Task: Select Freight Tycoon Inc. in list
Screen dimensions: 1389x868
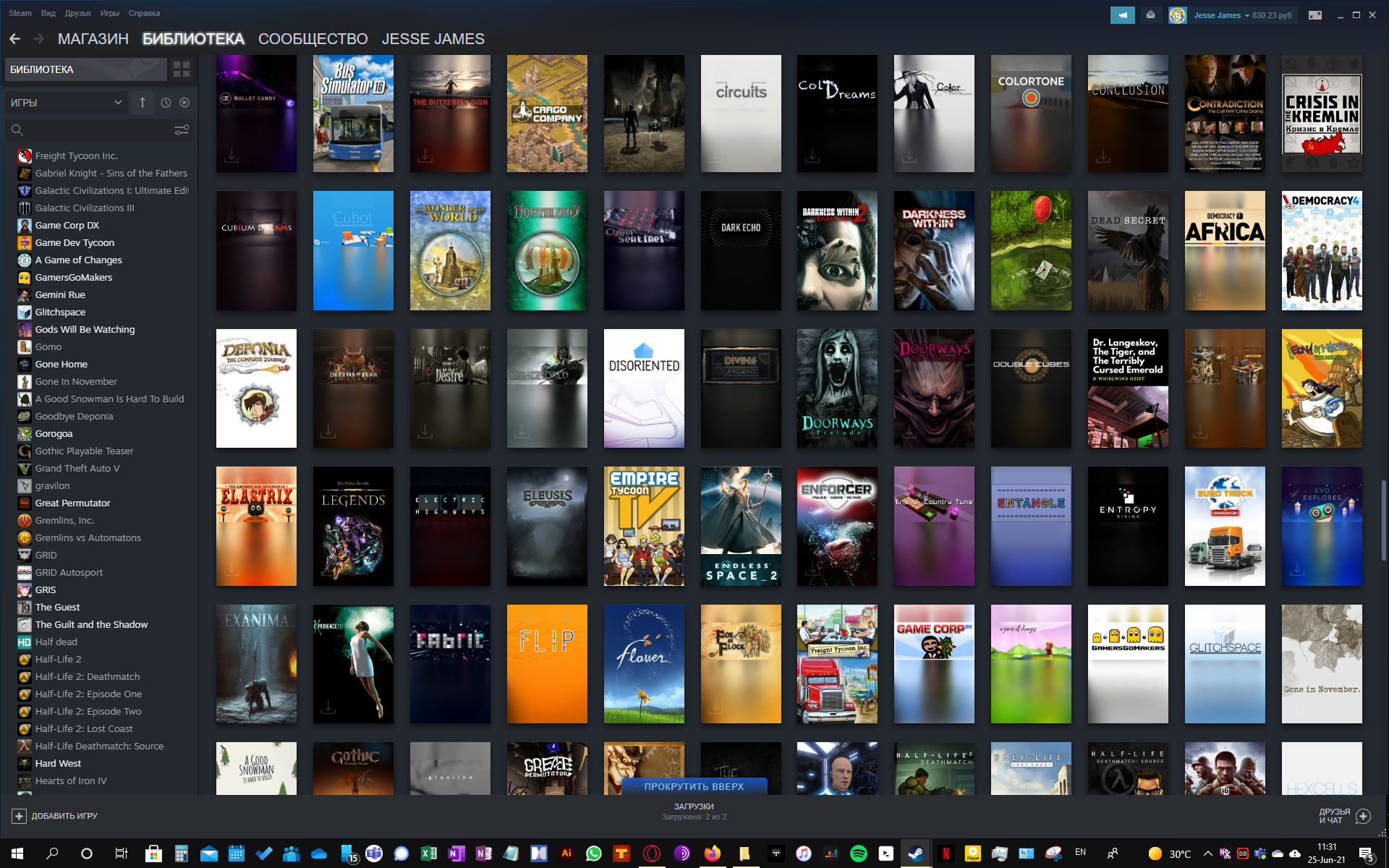Action: tap(76, 156)
